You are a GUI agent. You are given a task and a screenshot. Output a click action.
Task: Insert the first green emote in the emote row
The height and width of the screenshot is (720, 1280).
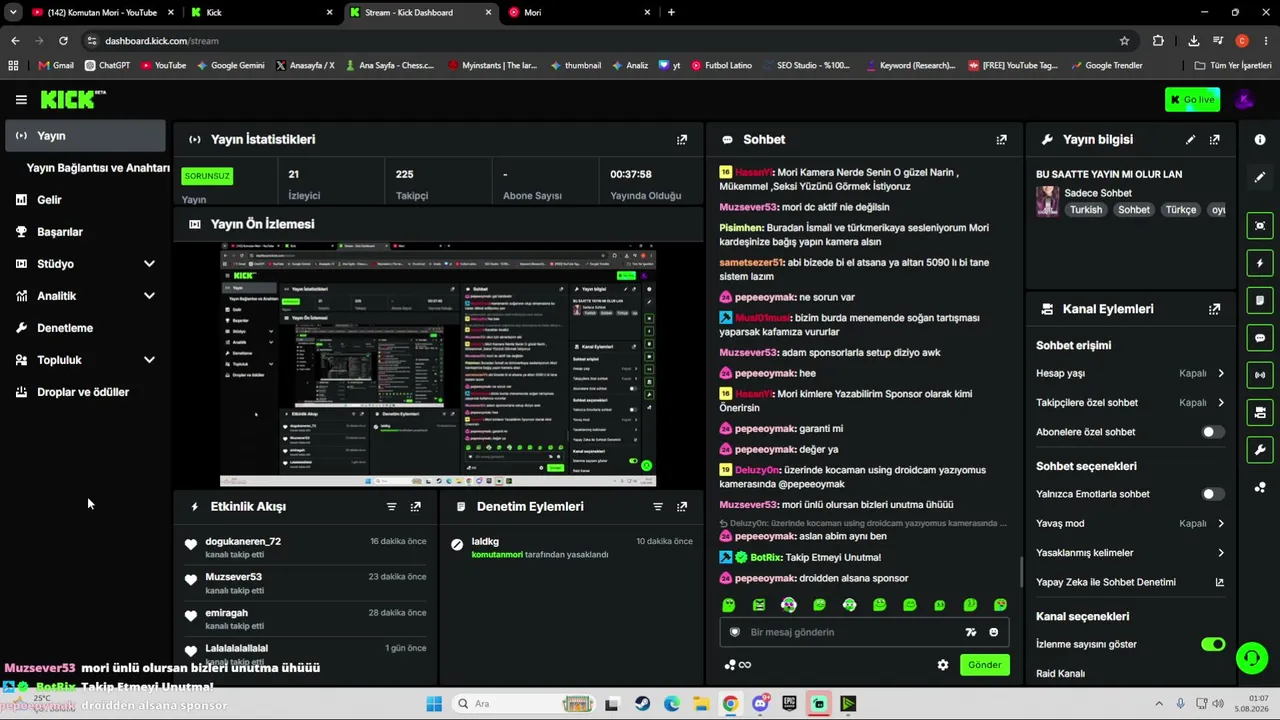(729, 605)
